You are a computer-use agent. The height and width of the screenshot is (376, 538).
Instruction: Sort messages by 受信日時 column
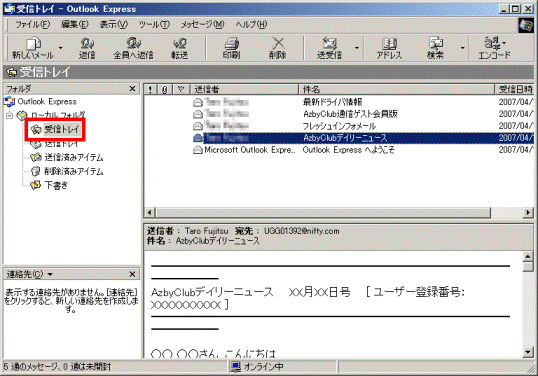(514, 90)
